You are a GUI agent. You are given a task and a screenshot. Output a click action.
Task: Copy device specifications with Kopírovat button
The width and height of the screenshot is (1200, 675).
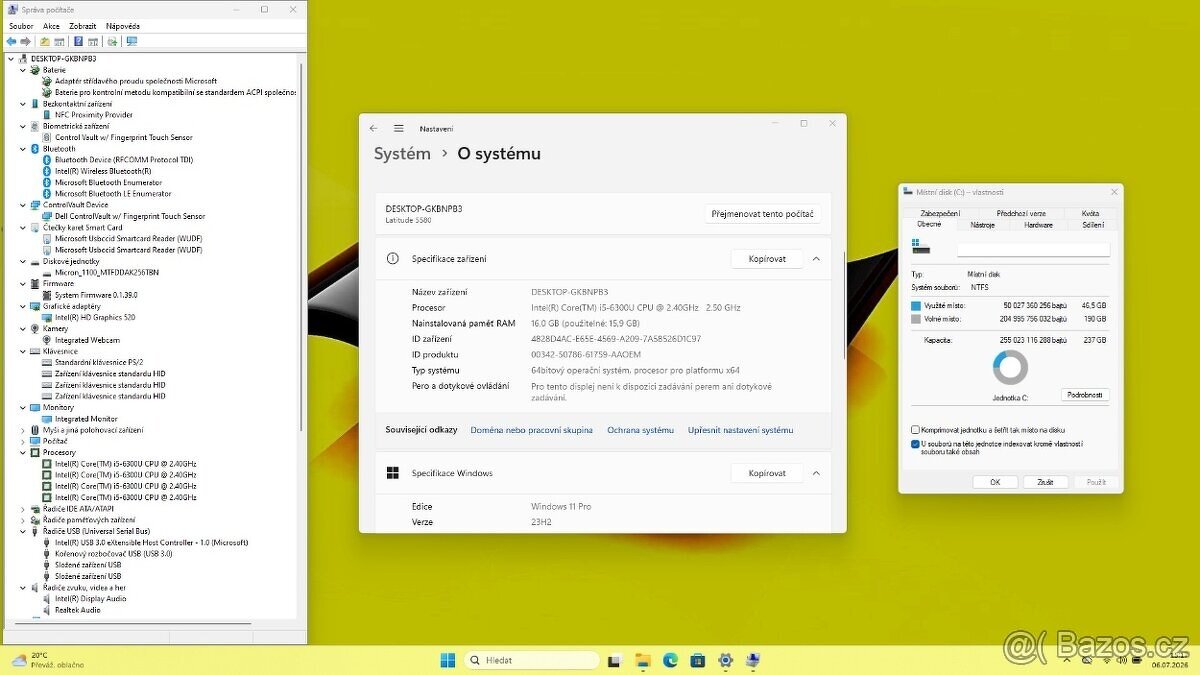767,259
